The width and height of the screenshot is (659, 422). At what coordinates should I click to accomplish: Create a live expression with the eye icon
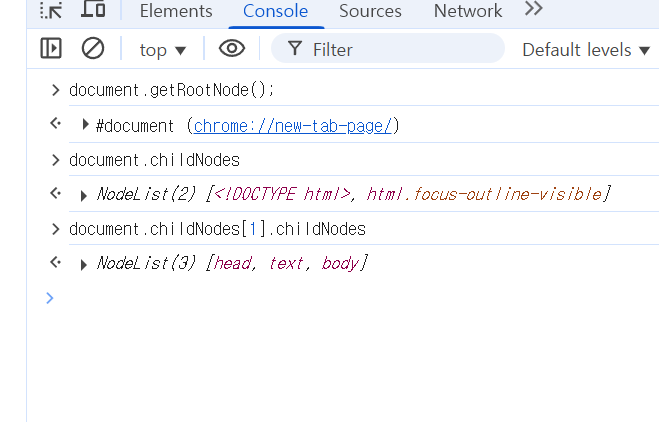point(232,48)
